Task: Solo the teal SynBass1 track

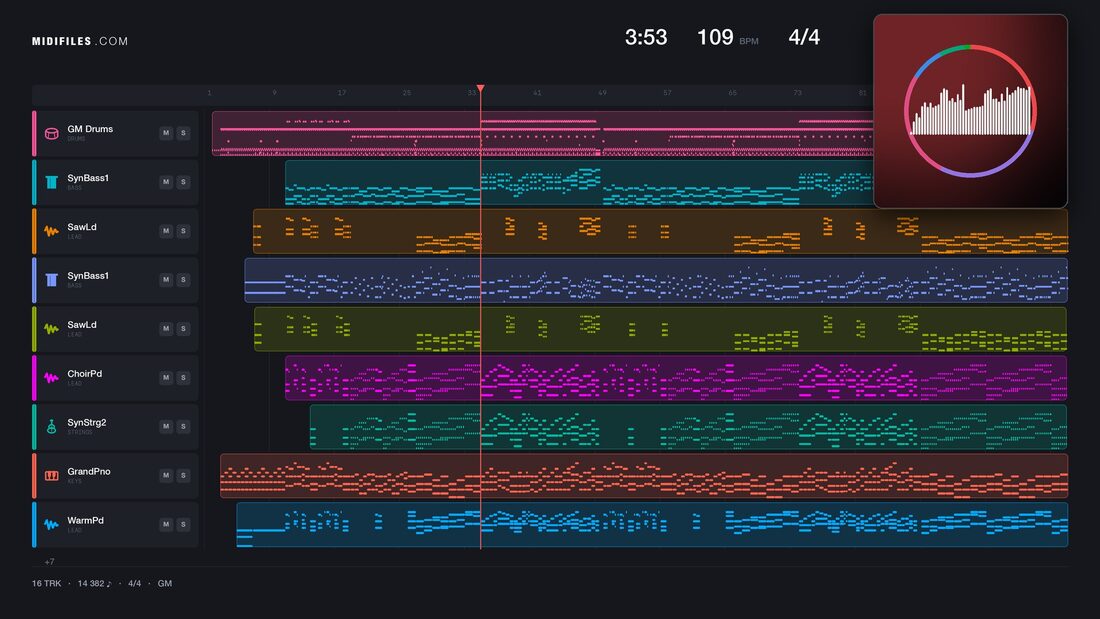Action: (x=183, y=182)
